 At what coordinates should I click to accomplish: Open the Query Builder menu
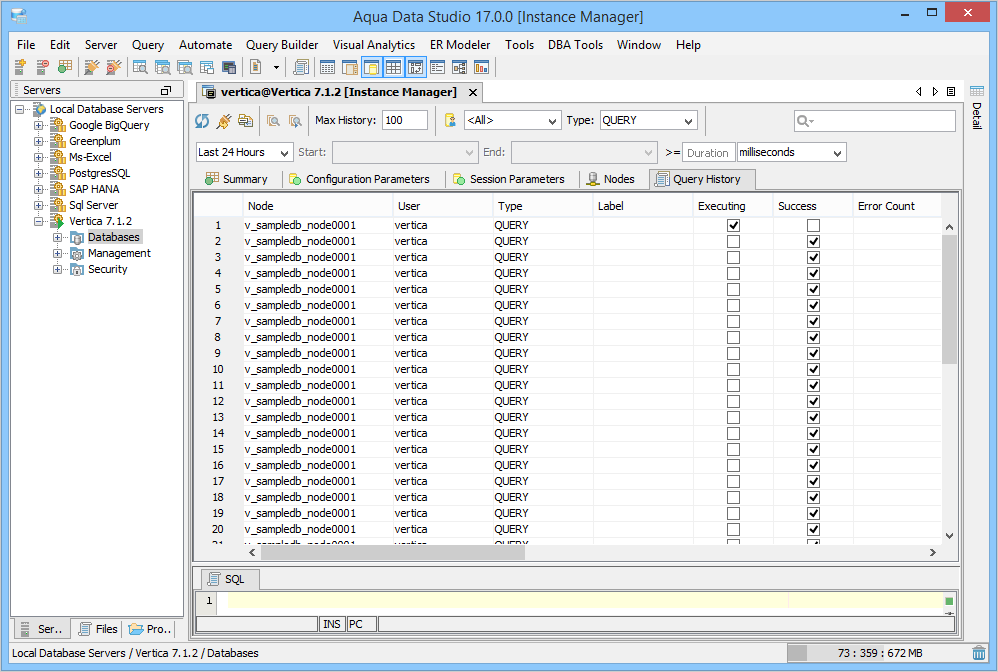282,45
